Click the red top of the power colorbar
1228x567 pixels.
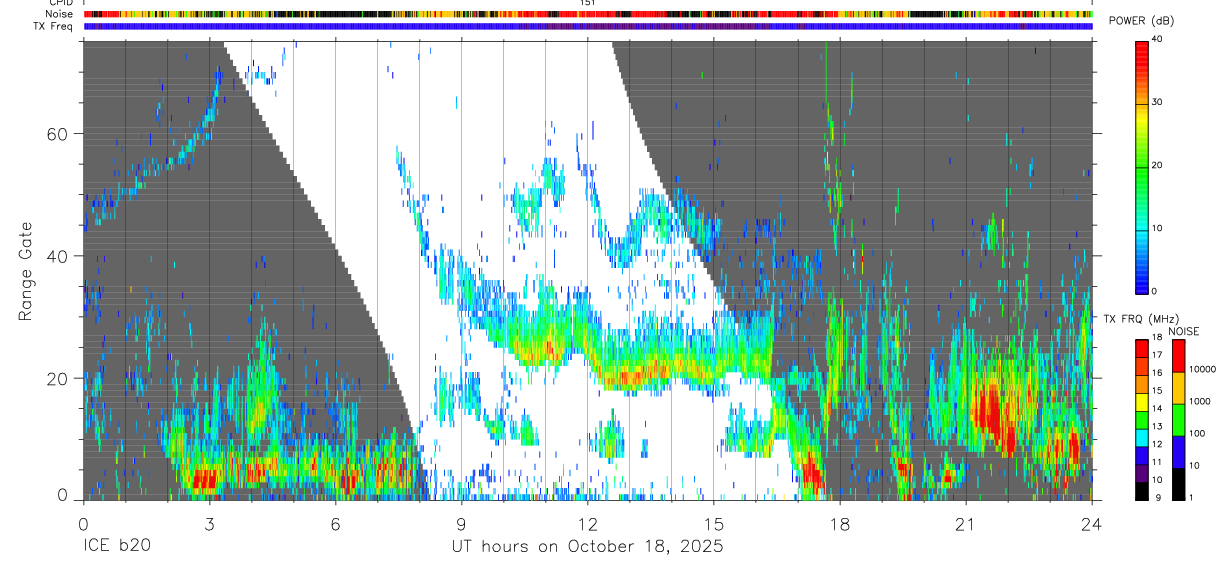coord(1141,50)
